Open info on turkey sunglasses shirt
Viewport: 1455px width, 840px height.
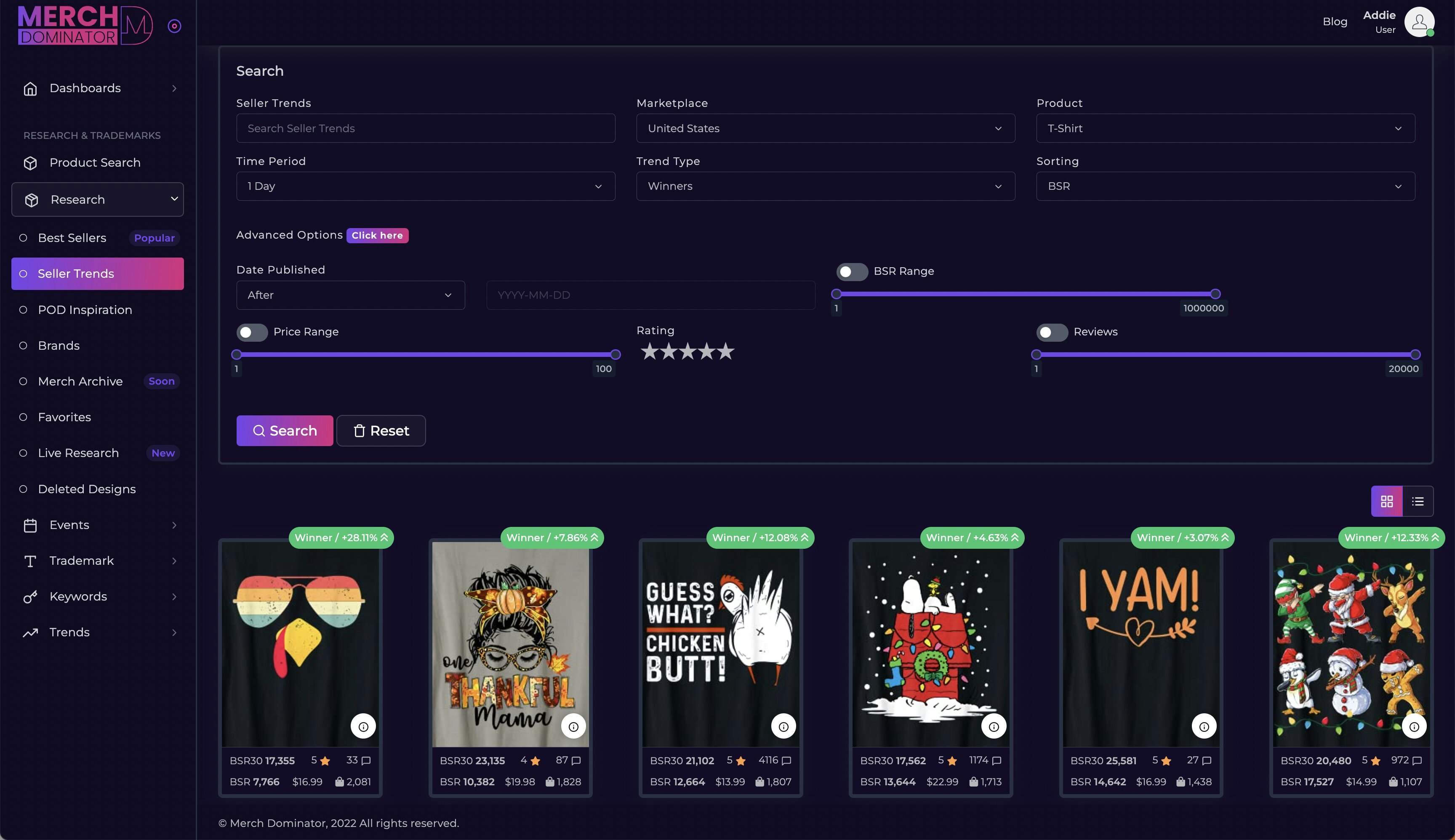point(364,726)
